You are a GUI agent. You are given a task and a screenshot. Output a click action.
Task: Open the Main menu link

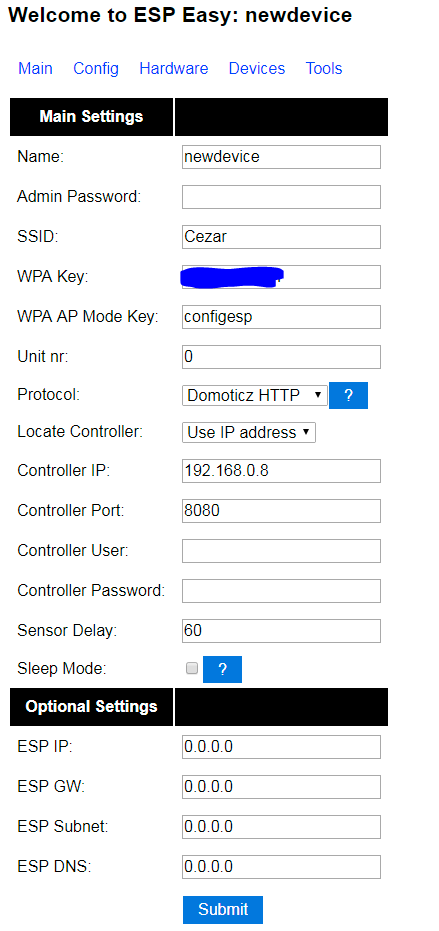click(x=35, y=68)
